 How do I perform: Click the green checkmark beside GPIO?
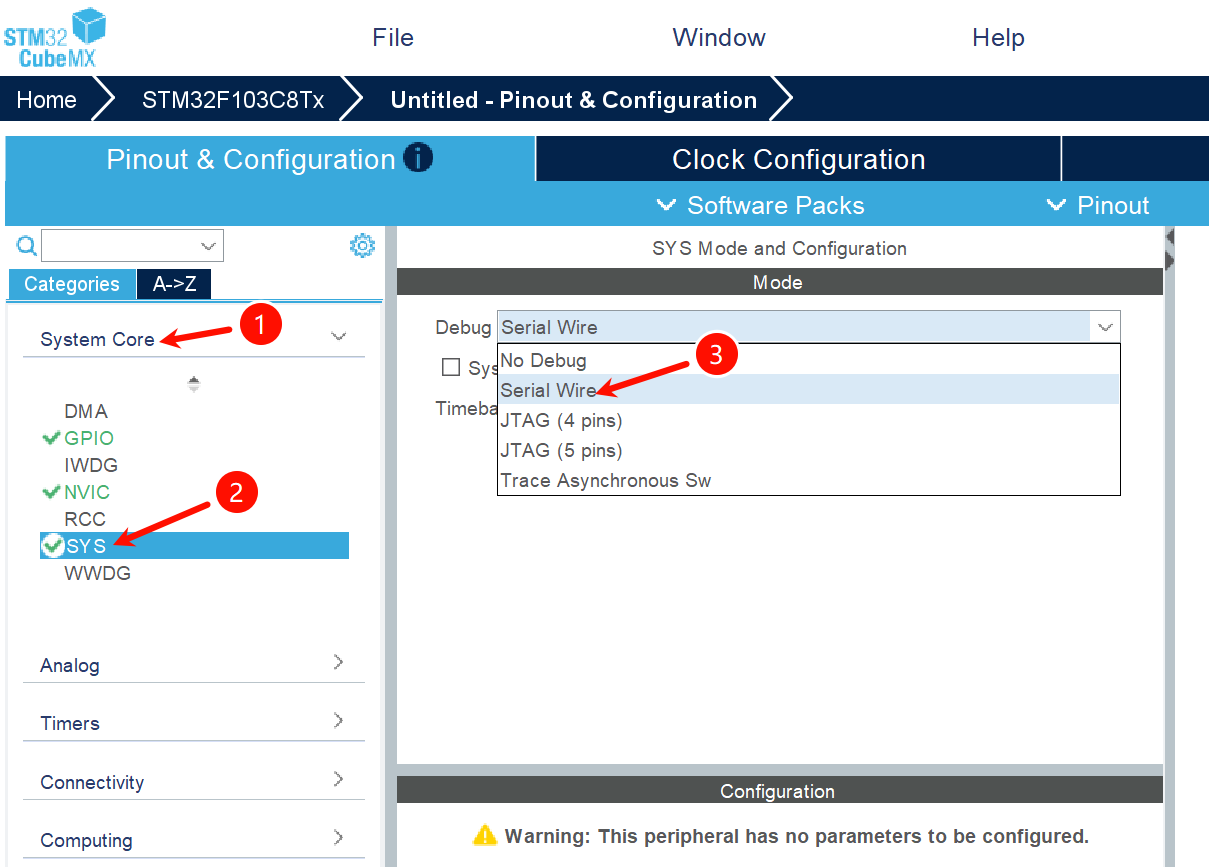52,438
